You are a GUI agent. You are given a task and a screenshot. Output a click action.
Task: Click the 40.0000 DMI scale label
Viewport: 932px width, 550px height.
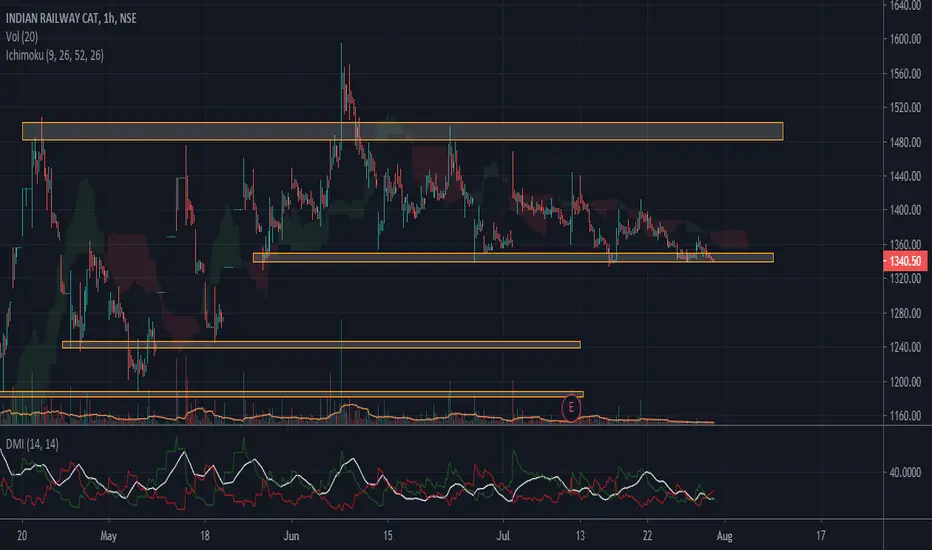905,473
